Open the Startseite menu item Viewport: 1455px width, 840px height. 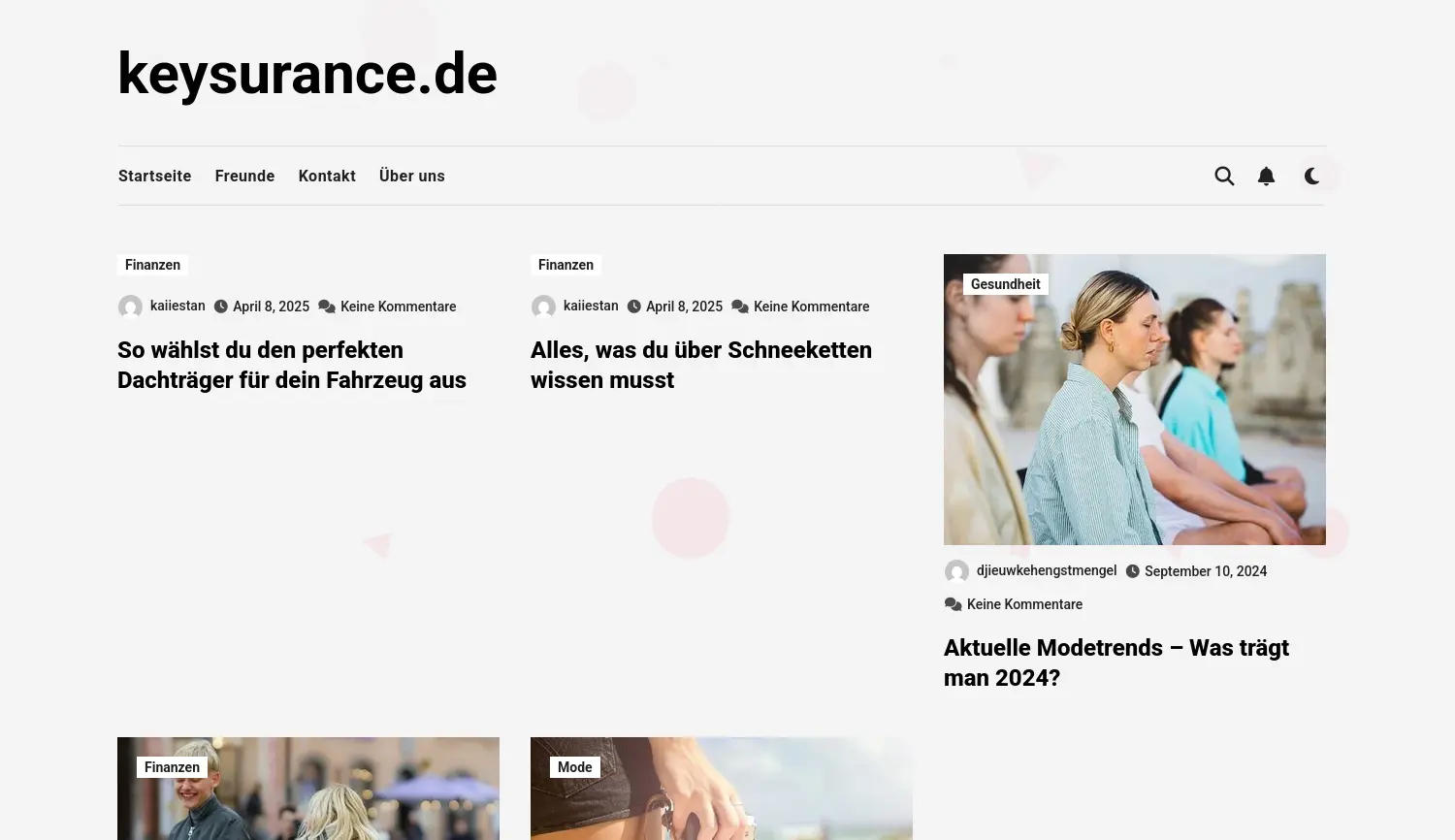155,176
